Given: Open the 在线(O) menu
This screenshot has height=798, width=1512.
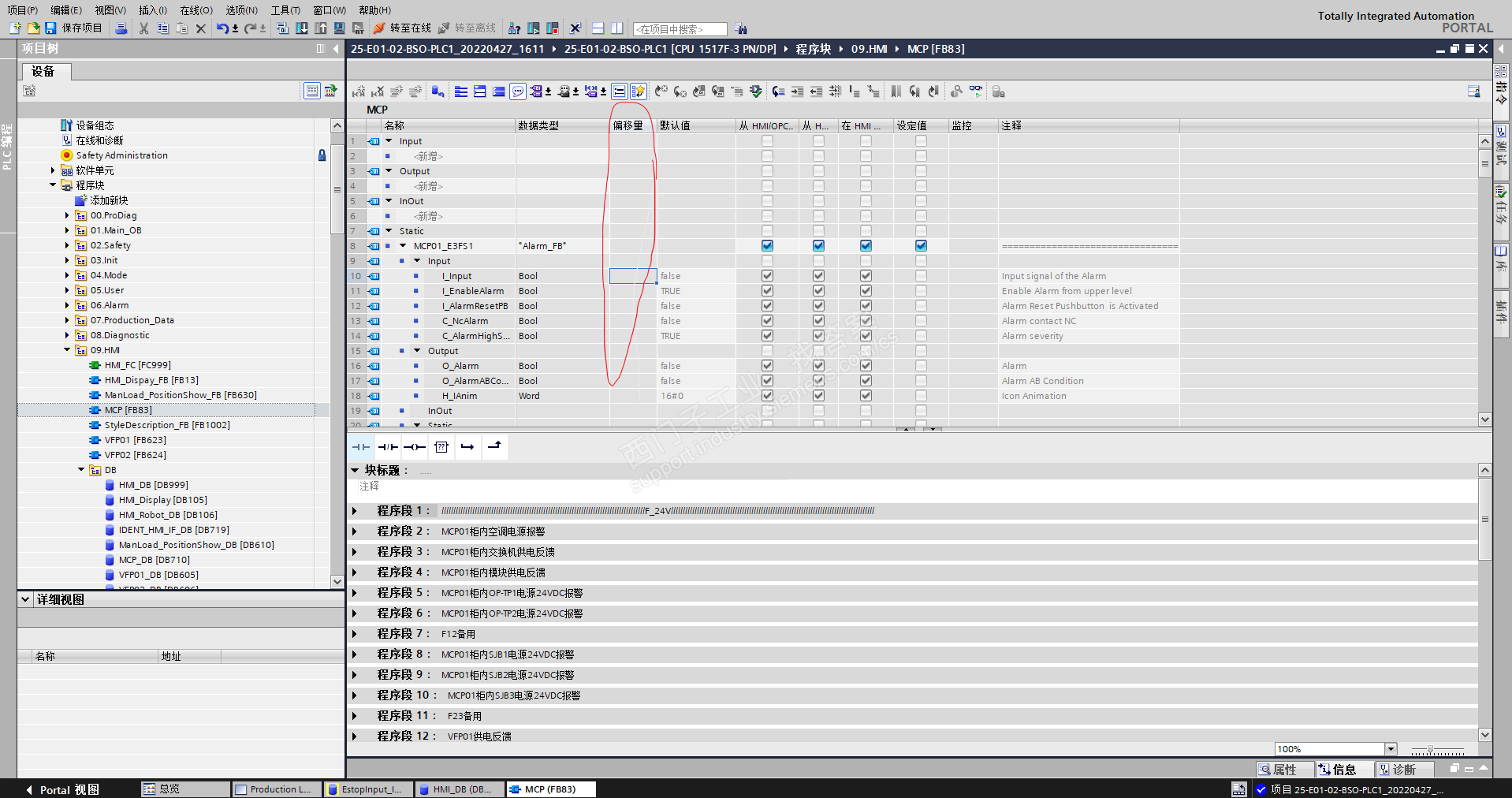Looking at the screenshot, I should (196, 10).
